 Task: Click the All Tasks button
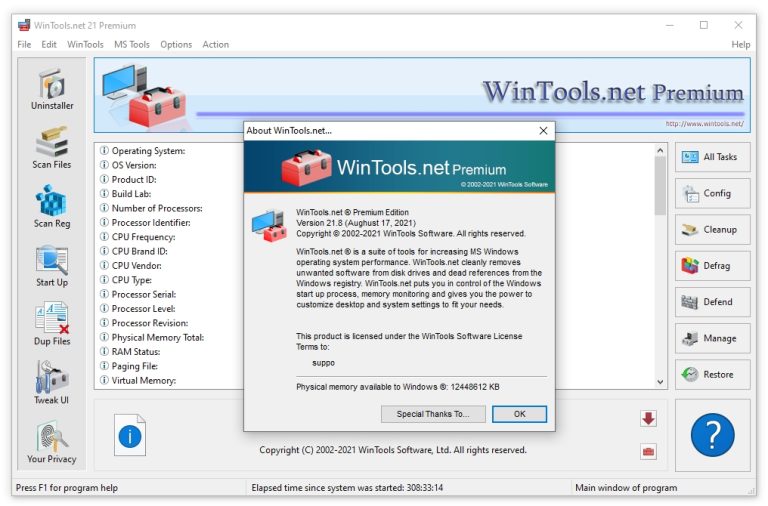(x=712, y=157)
